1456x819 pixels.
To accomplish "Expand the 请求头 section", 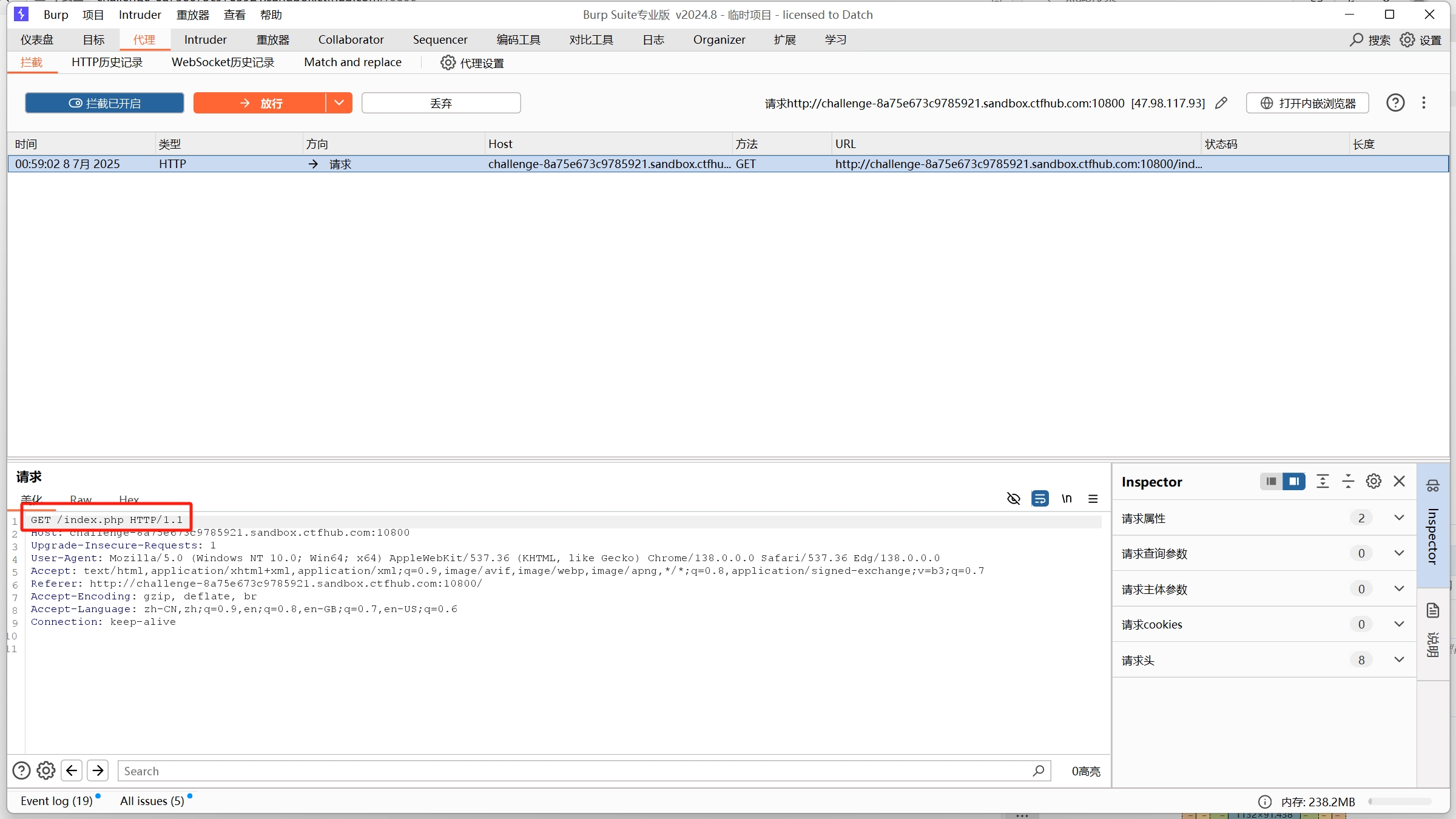I will tap(1399, 659).
